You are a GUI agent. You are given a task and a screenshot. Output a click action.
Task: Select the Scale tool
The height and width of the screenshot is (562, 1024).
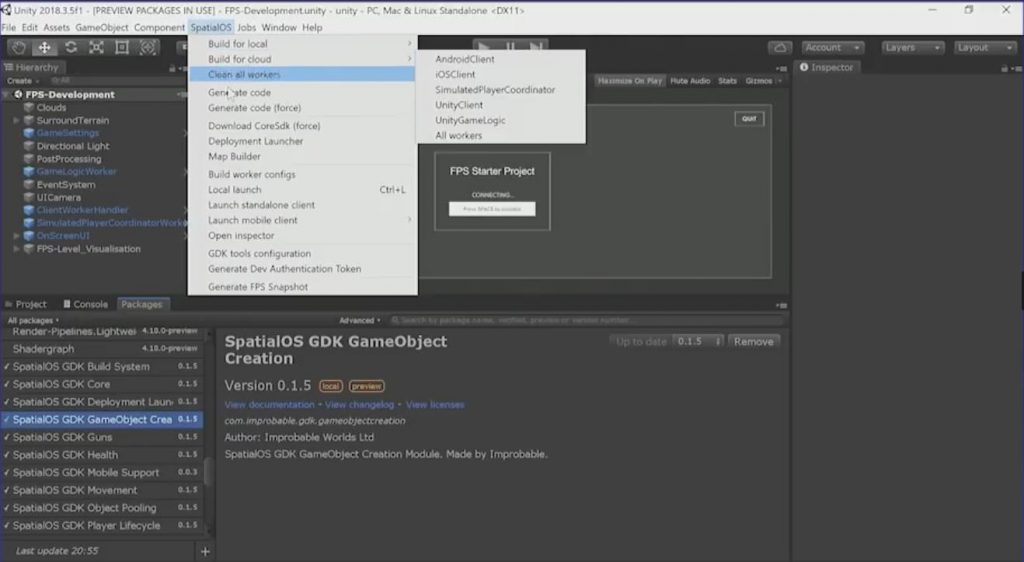tap(96, 47)
